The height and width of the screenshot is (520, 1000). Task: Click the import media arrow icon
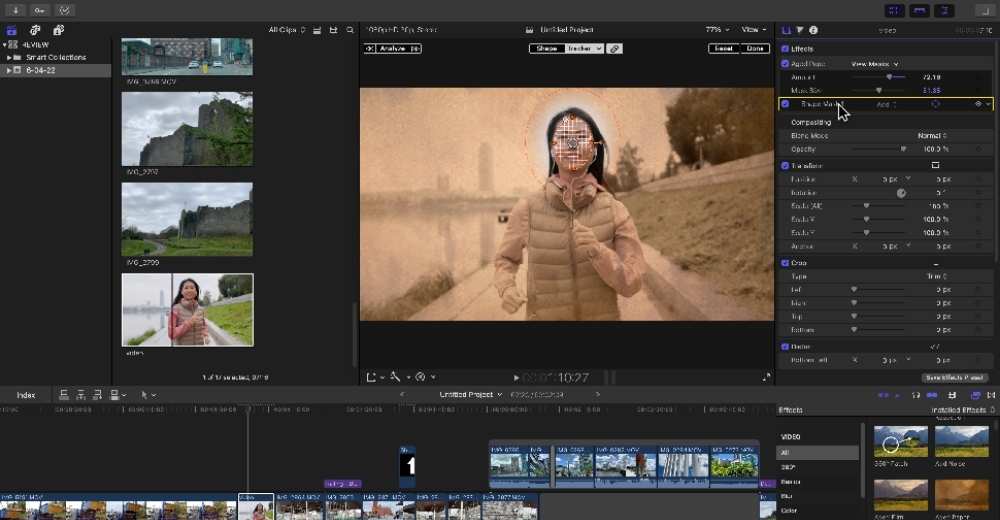16,10
